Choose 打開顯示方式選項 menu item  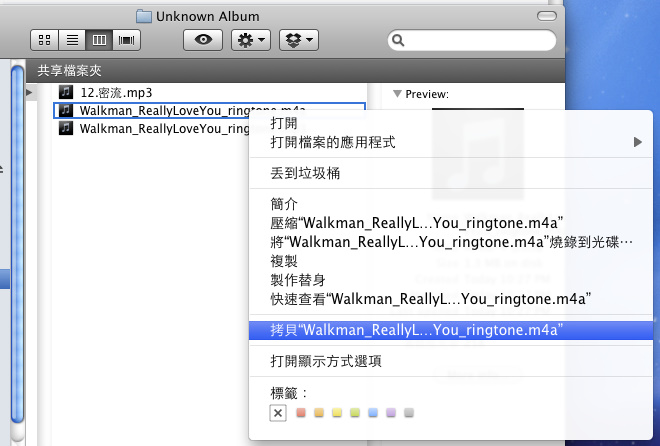pos(450,361)
